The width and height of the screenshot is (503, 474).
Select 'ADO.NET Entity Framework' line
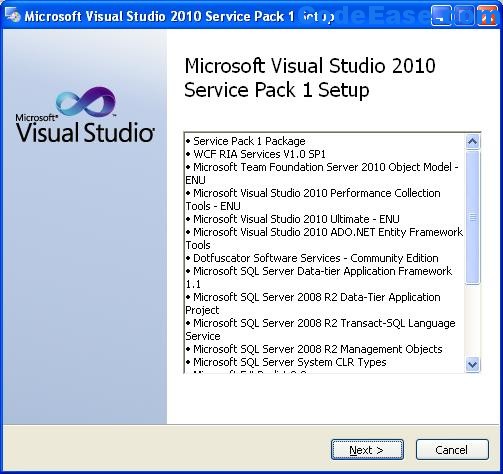[x=324, y=238]
